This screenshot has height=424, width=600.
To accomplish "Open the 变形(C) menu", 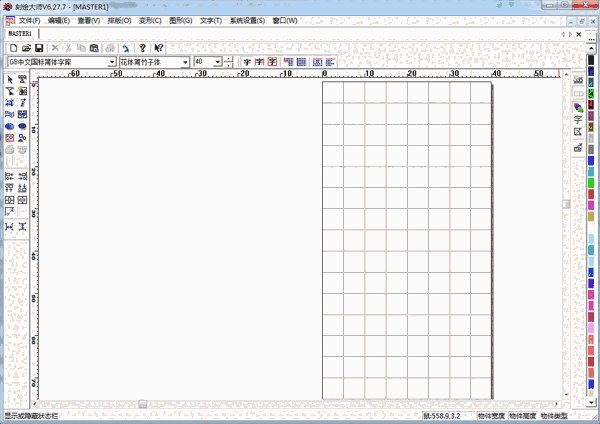I will 150,21.
